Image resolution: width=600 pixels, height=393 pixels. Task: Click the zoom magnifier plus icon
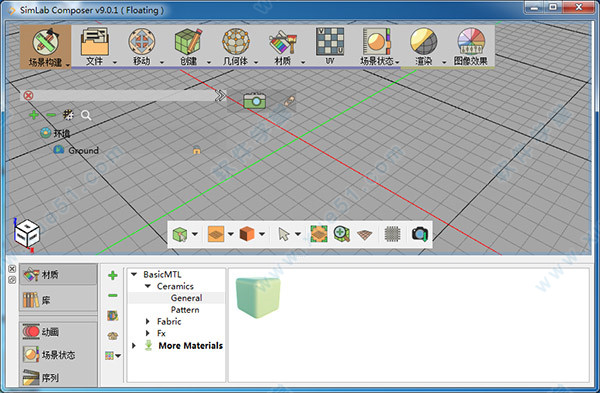tap(342, 234)
